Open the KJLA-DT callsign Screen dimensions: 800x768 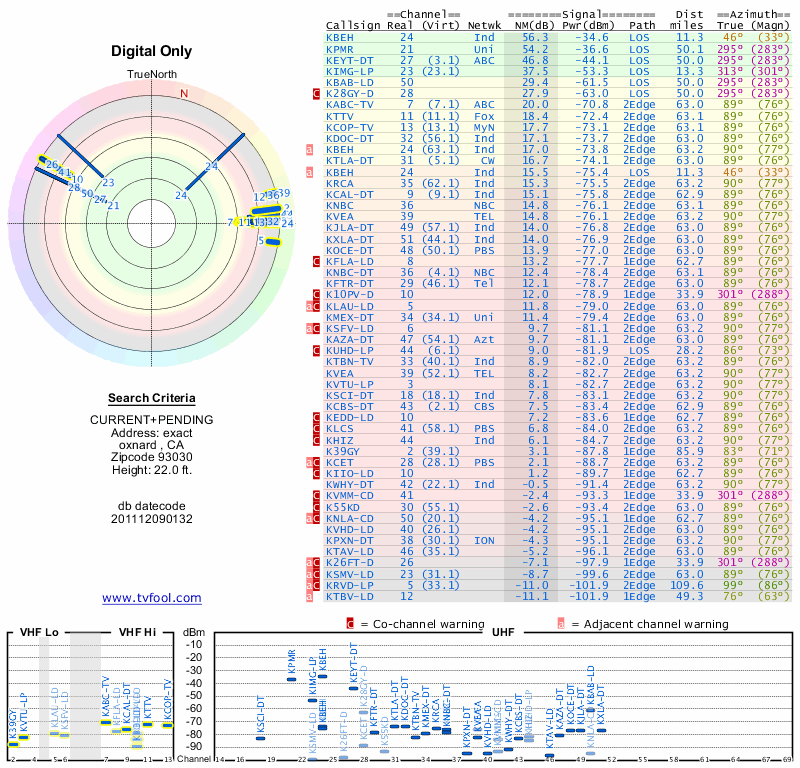pos(350,228)
